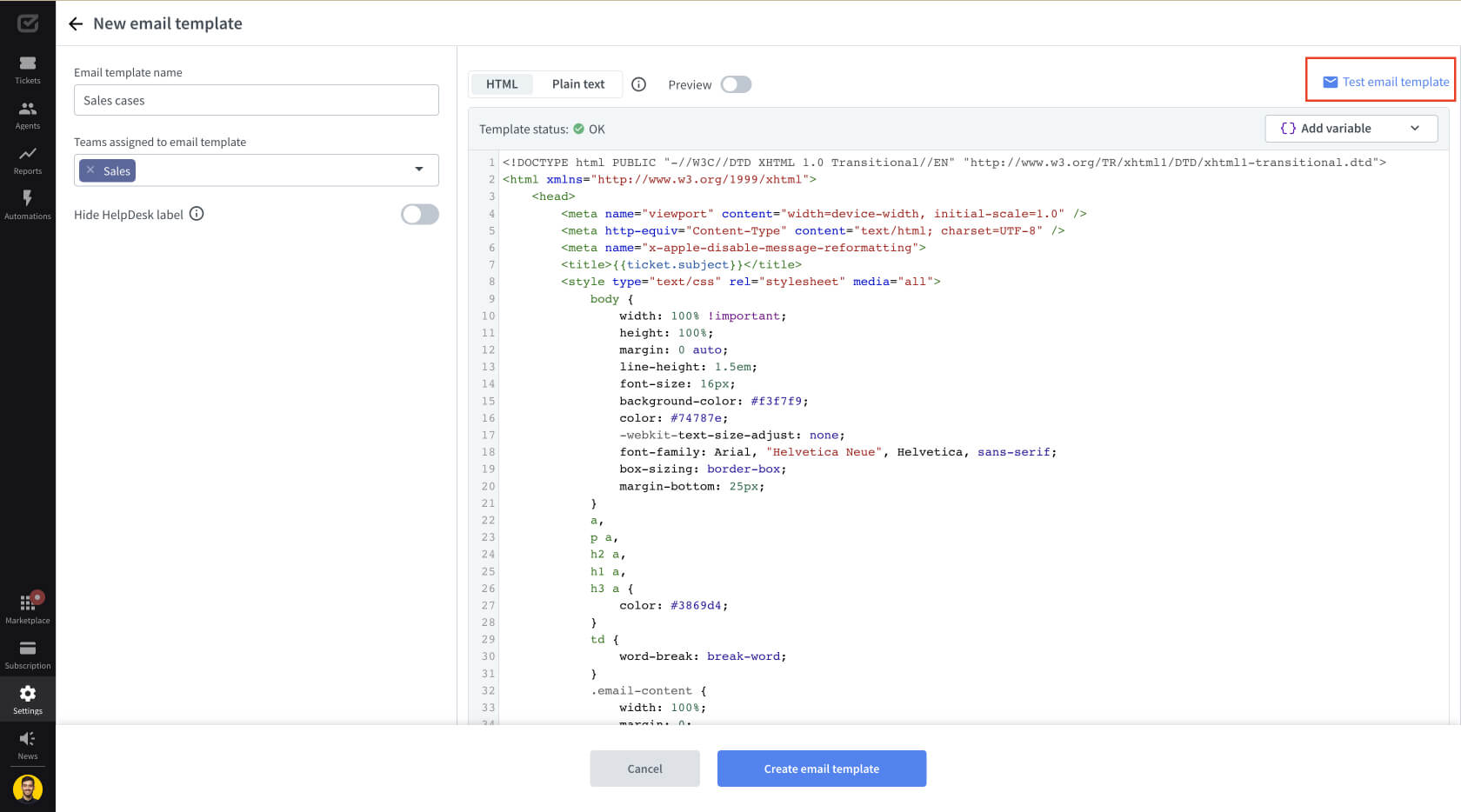This screenshot has height=812, width=1461.
Task: Switch to the Plain text tab
Action: pyautogui.click(x=578, y=84)
